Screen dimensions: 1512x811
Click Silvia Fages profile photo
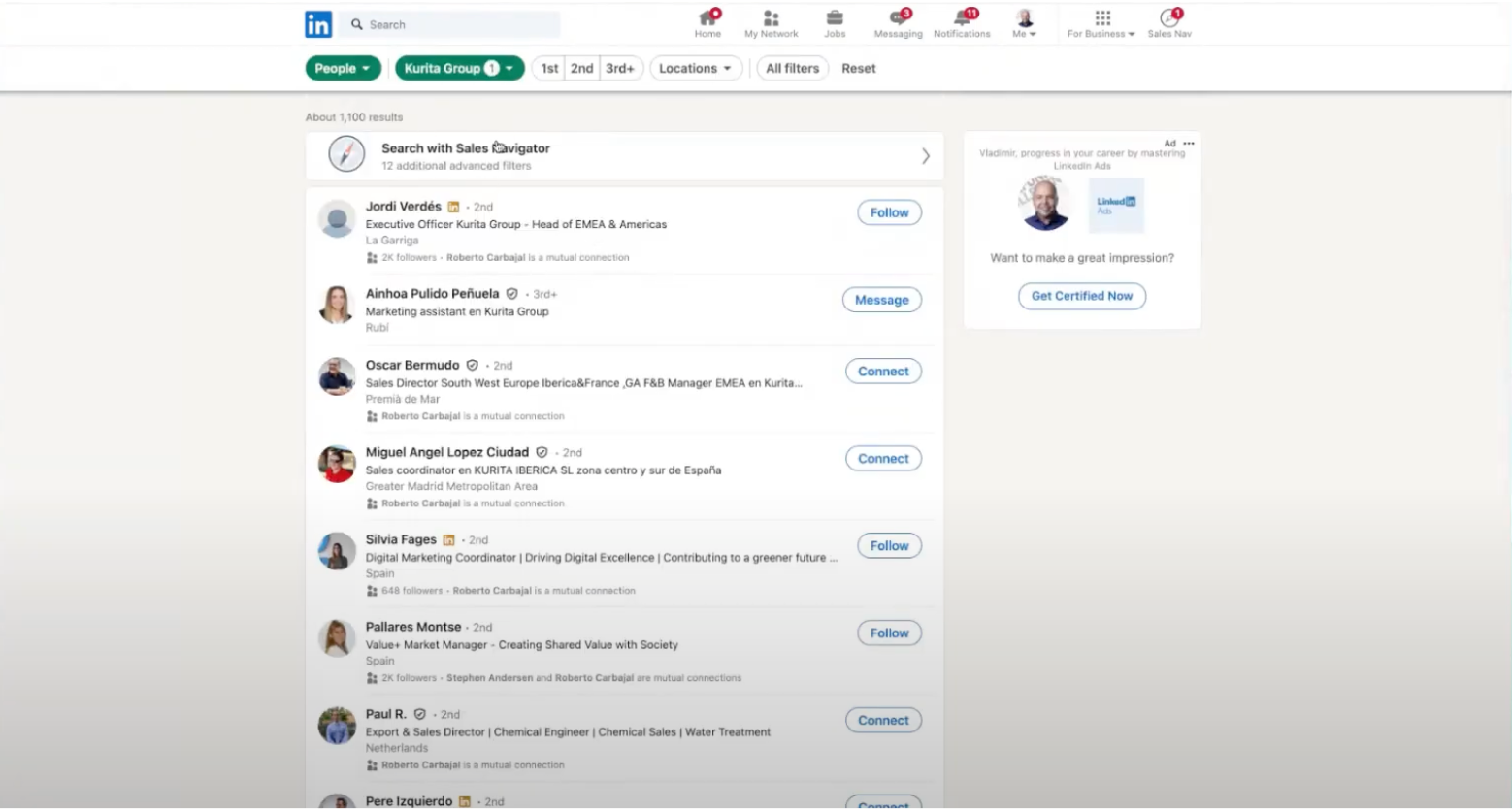(x=337, y=551)
